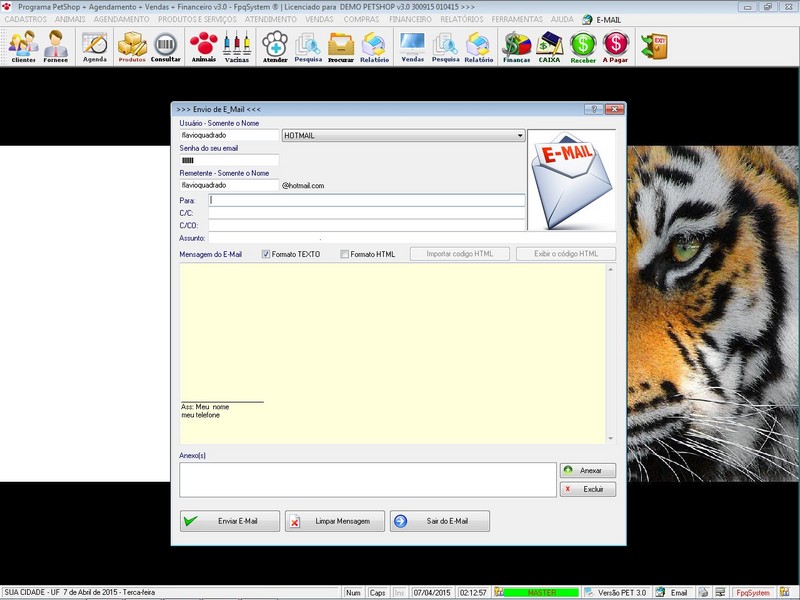Click the exit door icon
800x600 pixels.
(655, 46)
